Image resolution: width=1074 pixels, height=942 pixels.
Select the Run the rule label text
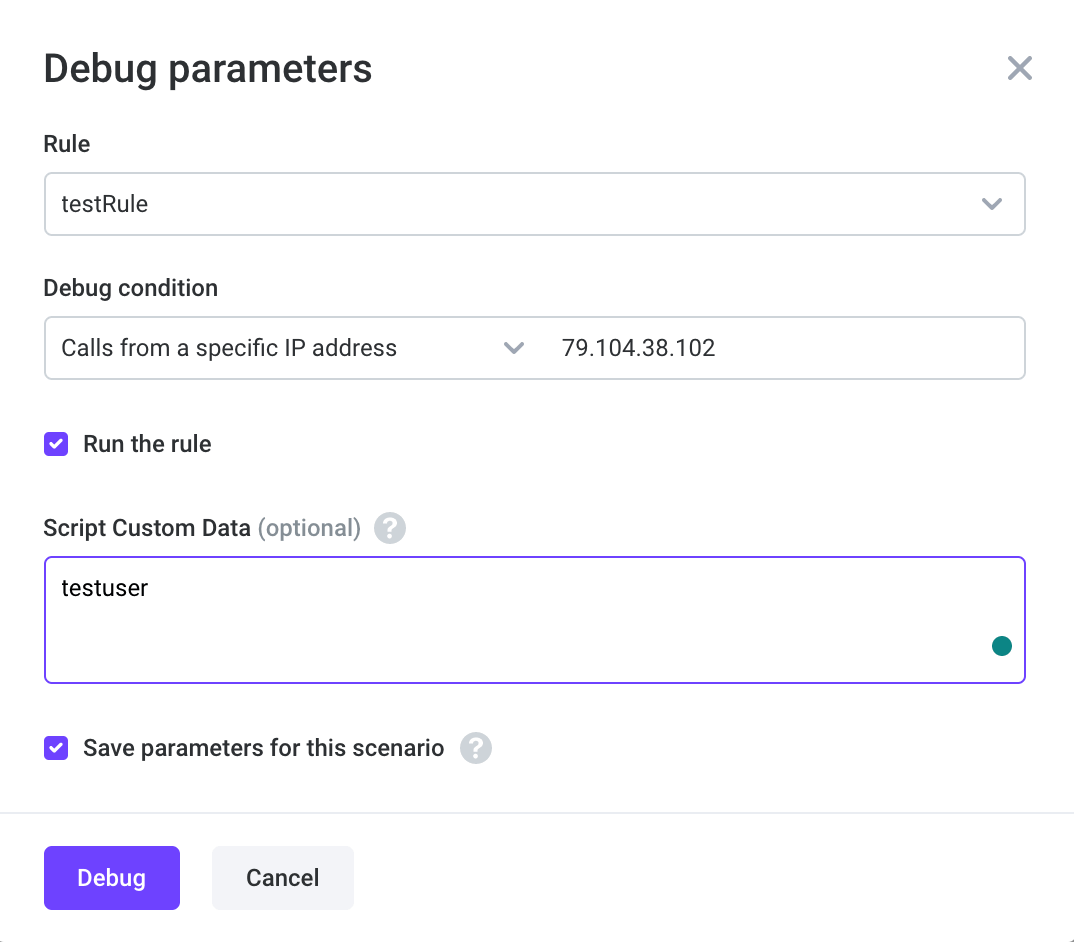click(146, 444)
